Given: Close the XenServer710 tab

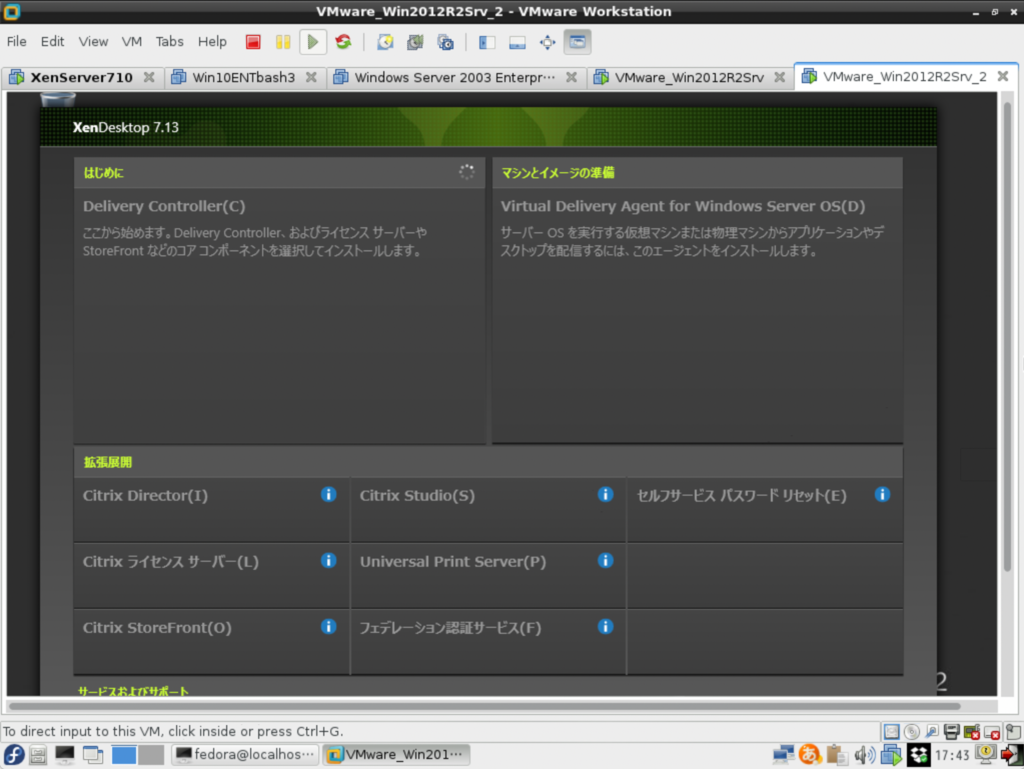Looking at the screenshot, I should coord(149,77).
